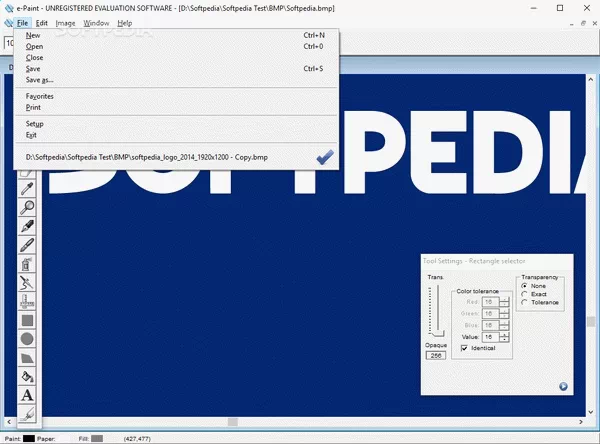This screenshot has width=600, height=444.
Task: Choose Save as... menu entry
Action: [176, 80]
